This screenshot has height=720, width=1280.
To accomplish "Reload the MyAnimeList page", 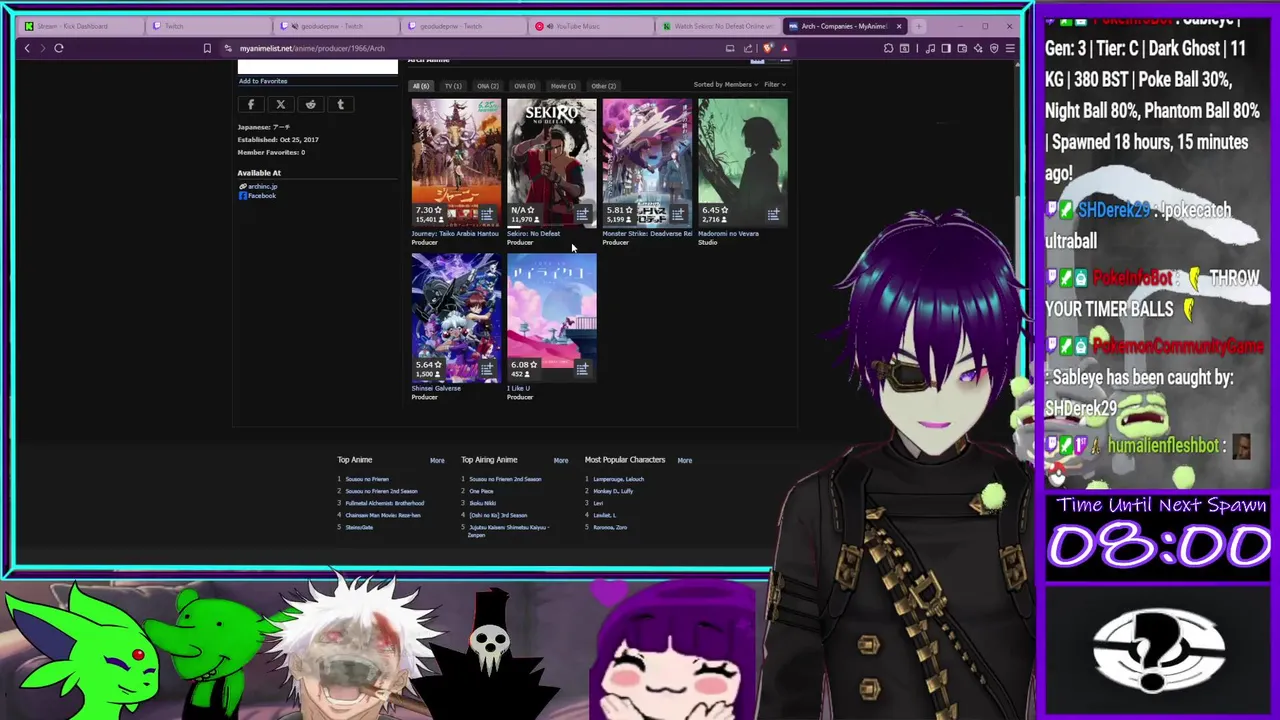I will [x=59, y=48].
